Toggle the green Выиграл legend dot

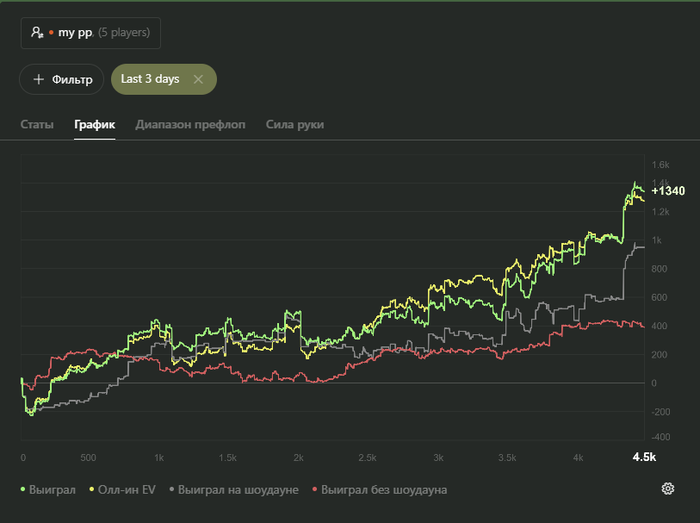(x=23, y=490)
